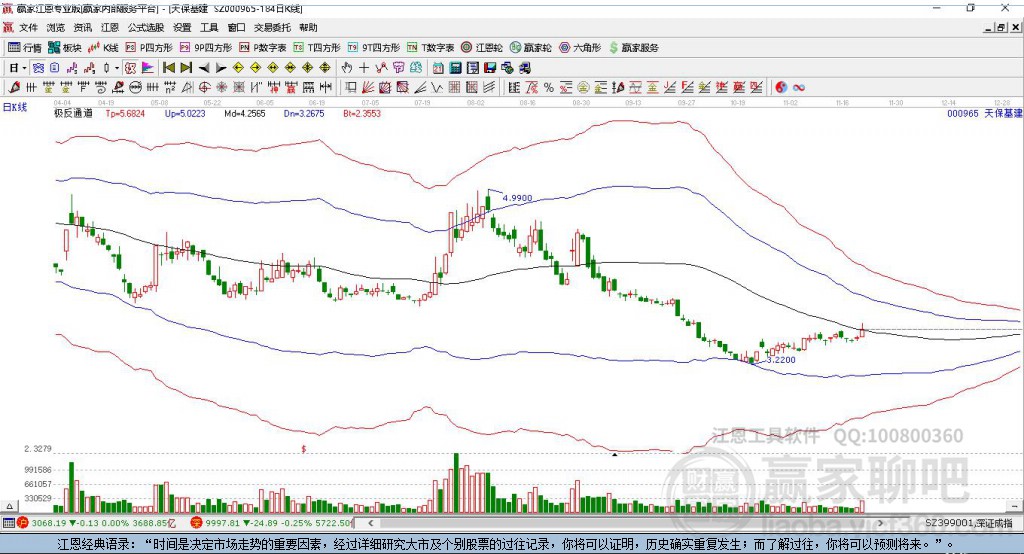The height and width of the screenshot is (554, 1024).
Task: Open the candlestick style dropdown arrow
Action: pyautogui.click(x=117, y=68)
